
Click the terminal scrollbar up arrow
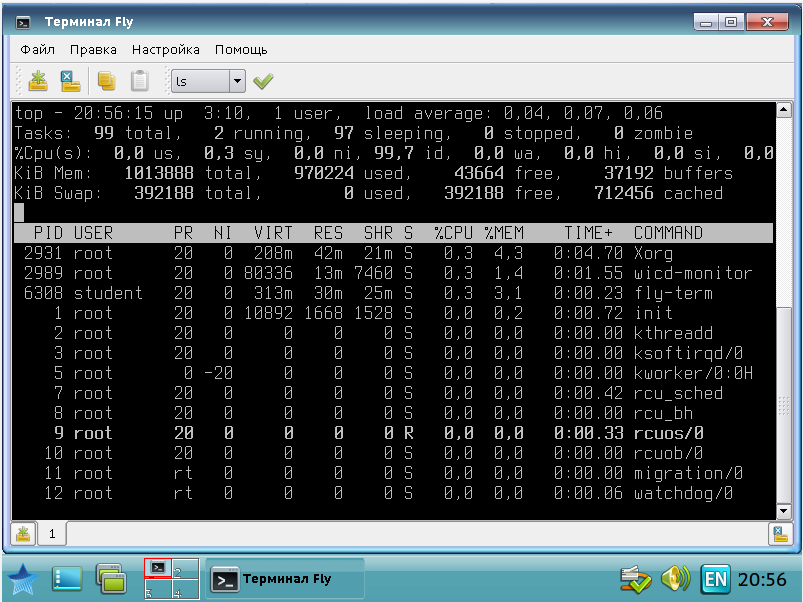pyautogui.click(x=784, y=109)
